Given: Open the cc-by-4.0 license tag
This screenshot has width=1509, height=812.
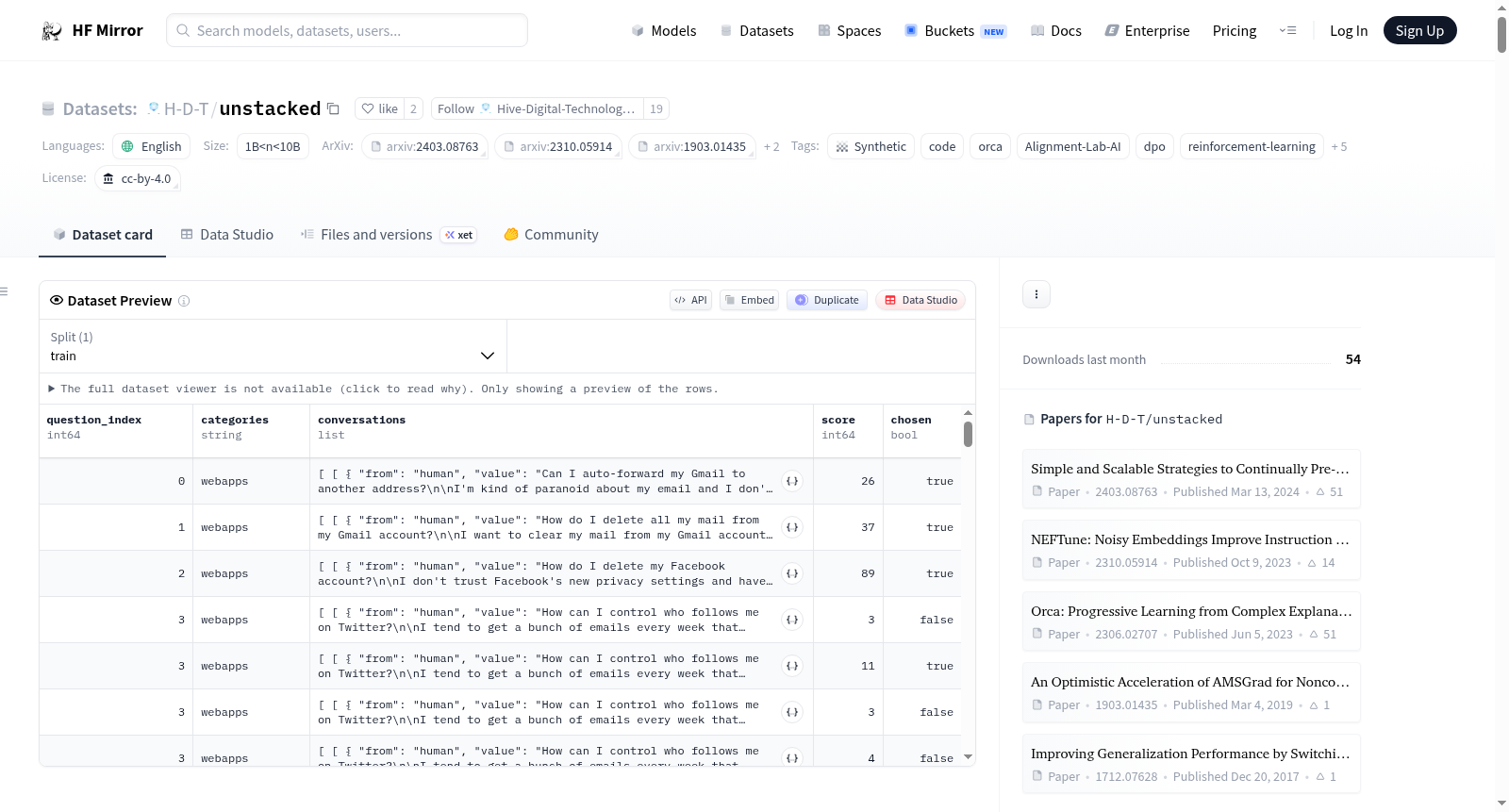Looking at the screenshot, I should pyautogui.click(x=138, y=178).
